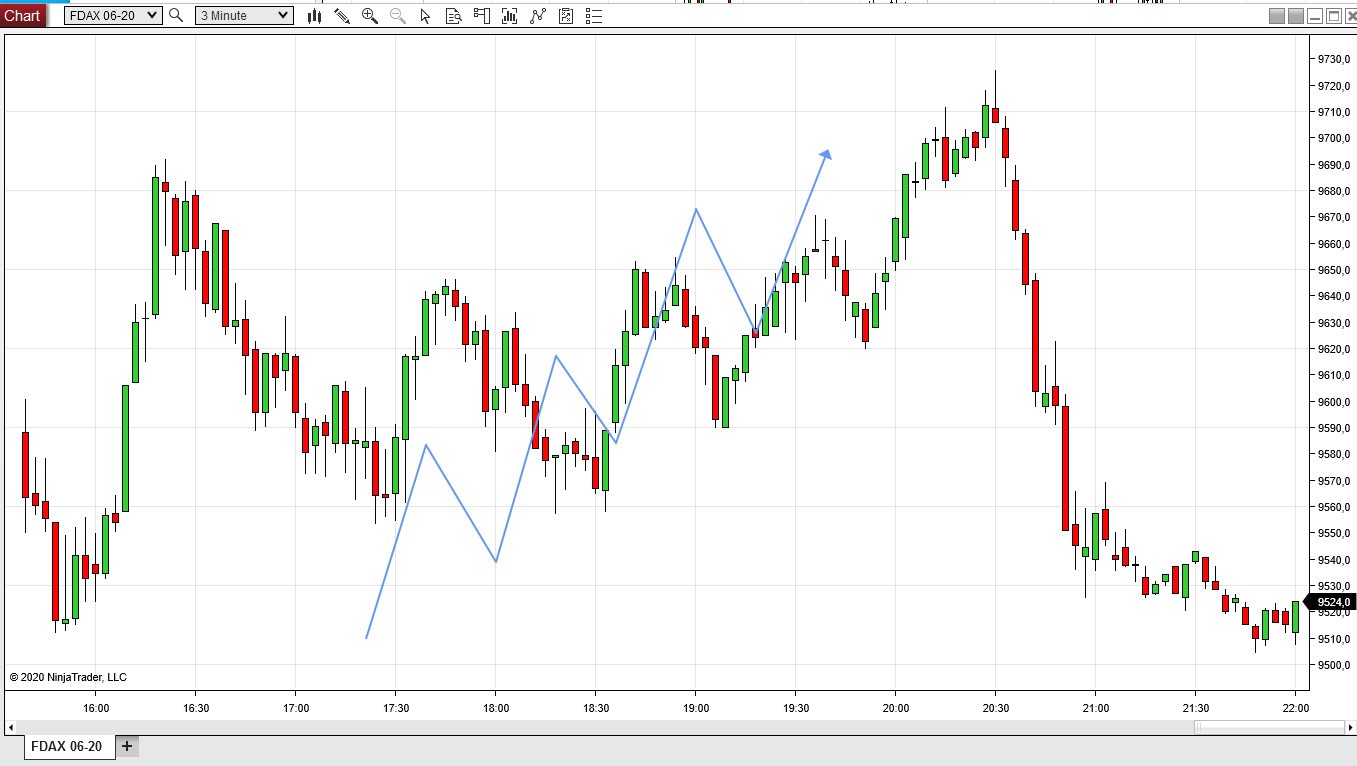1357x766 pixels.
Task: Click the 9570,0 price label
Action: [1334, 481]
